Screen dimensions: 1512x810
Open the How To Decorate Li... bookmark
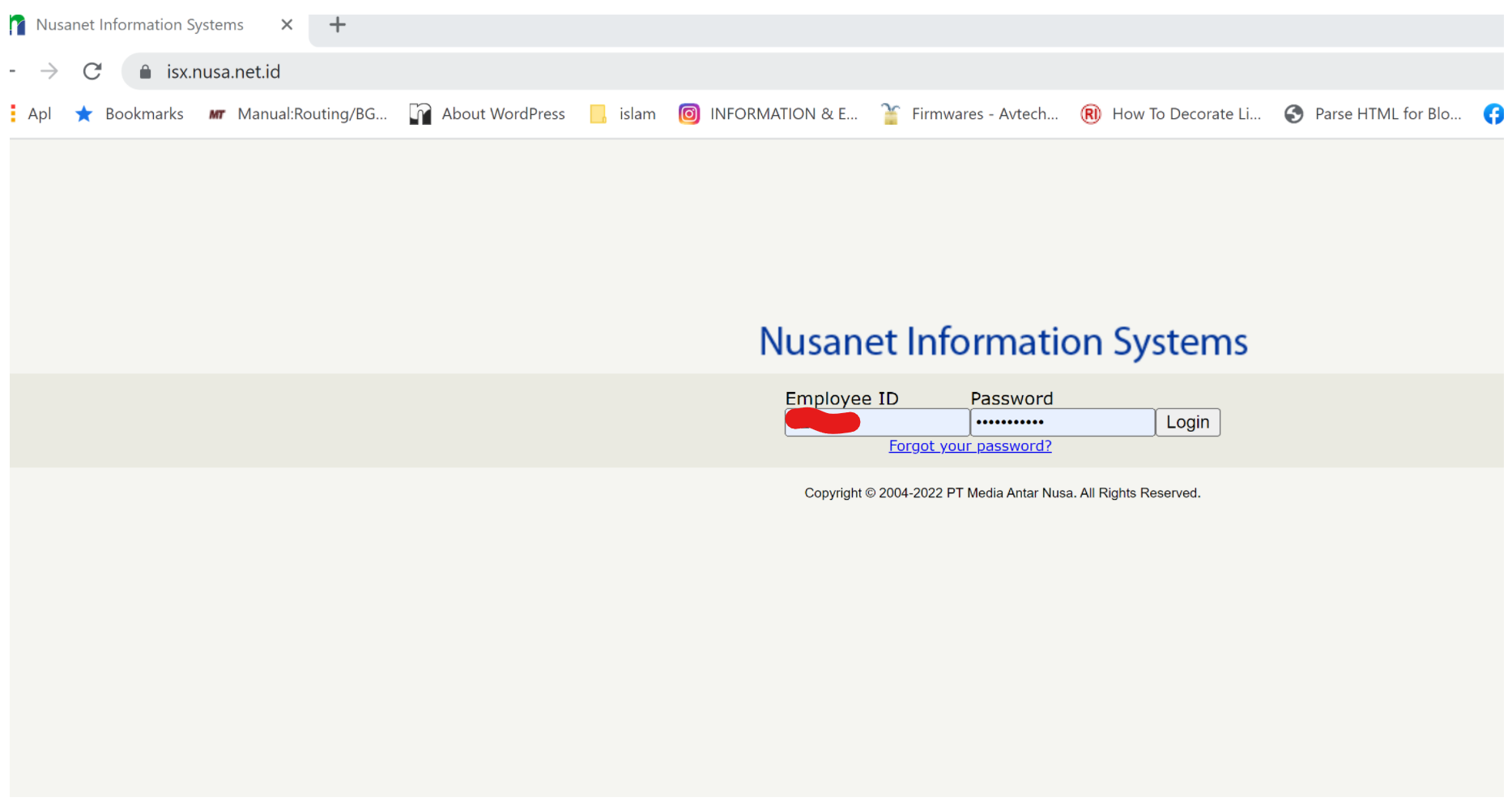pos(1171,114)
